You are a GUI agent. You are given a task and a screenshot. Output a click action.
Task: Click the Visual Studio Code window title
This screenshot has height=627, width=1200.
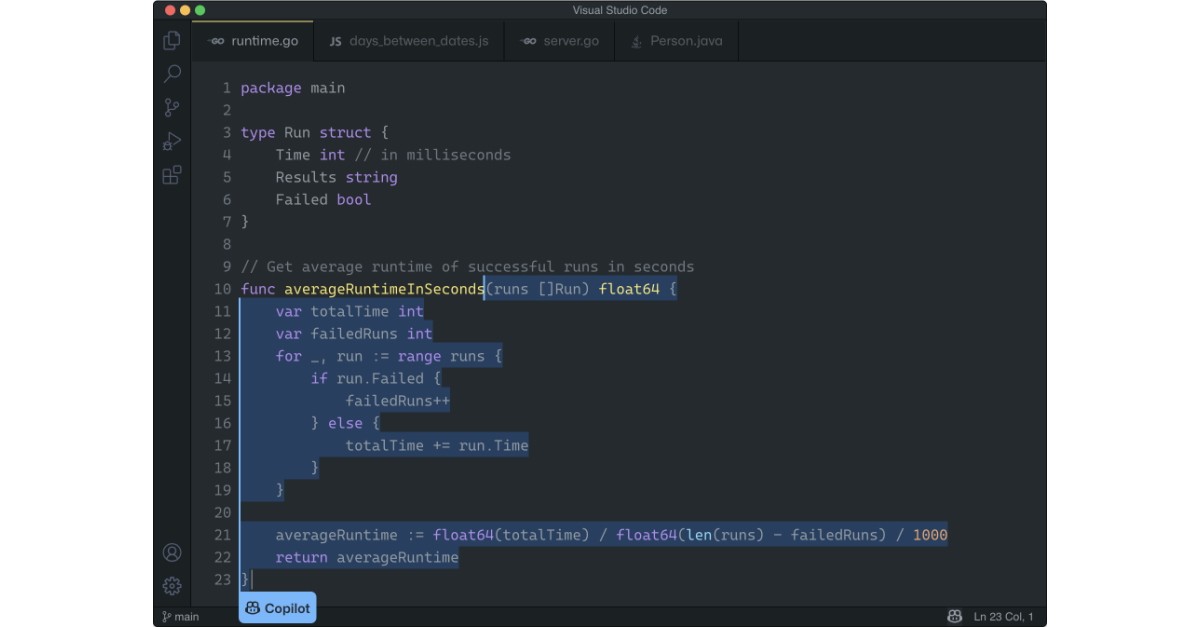[x=620, y=10]
